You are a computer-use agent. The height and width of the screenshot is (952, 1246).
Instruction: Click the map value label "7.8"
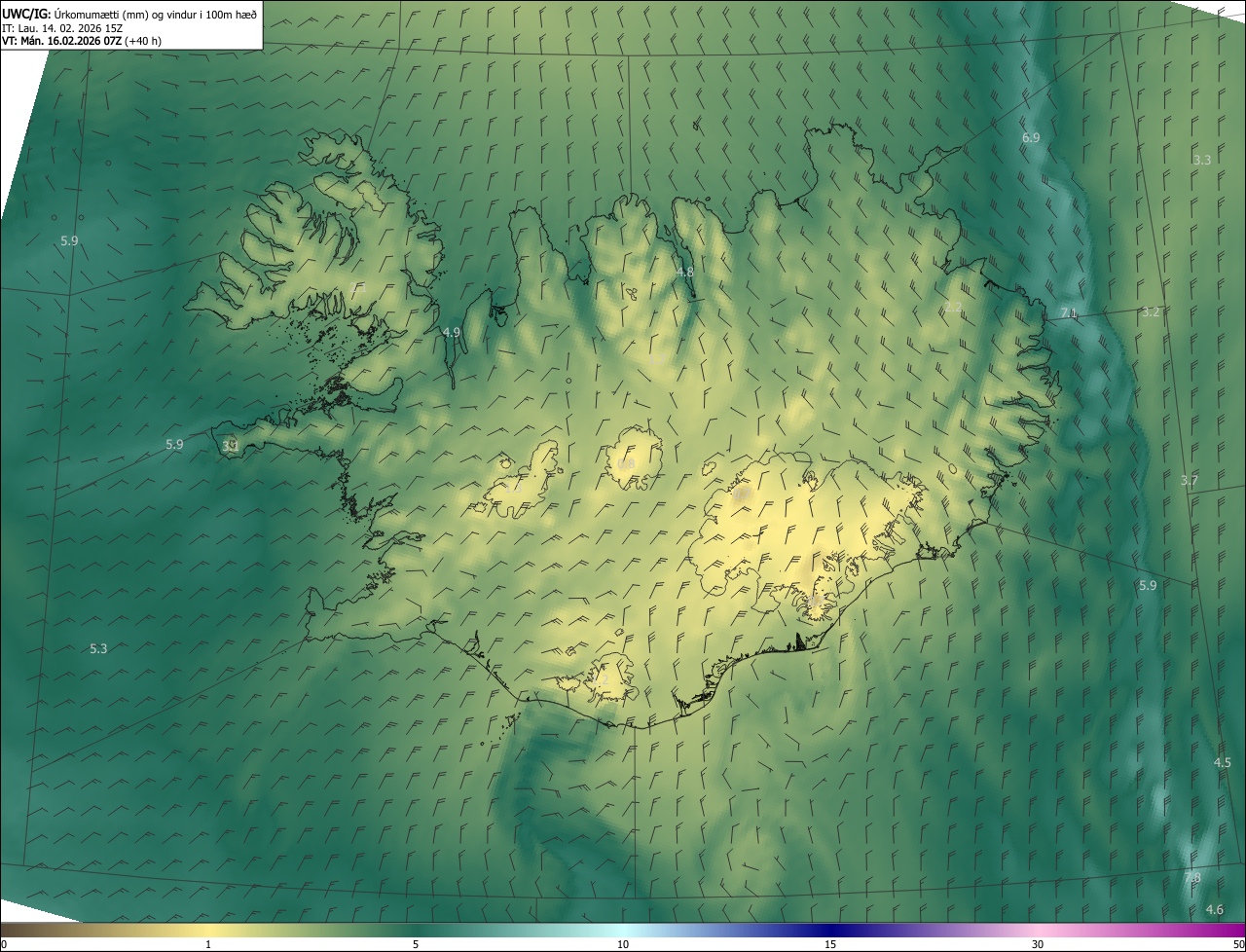click(x=1192, y=878)
